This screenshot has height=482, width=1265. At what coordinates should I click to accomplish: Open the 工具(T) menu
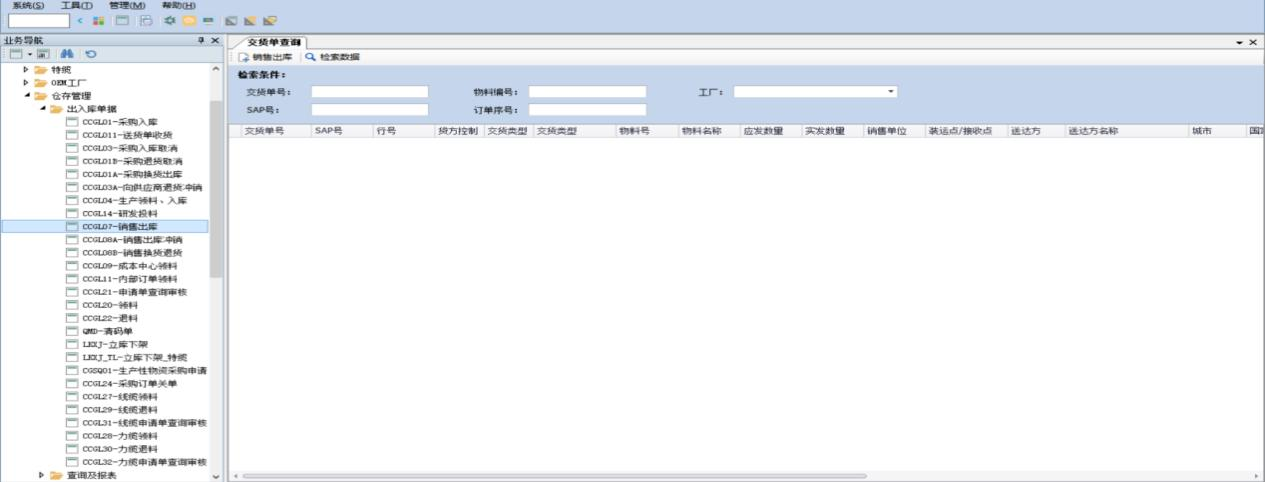(76, 6)
